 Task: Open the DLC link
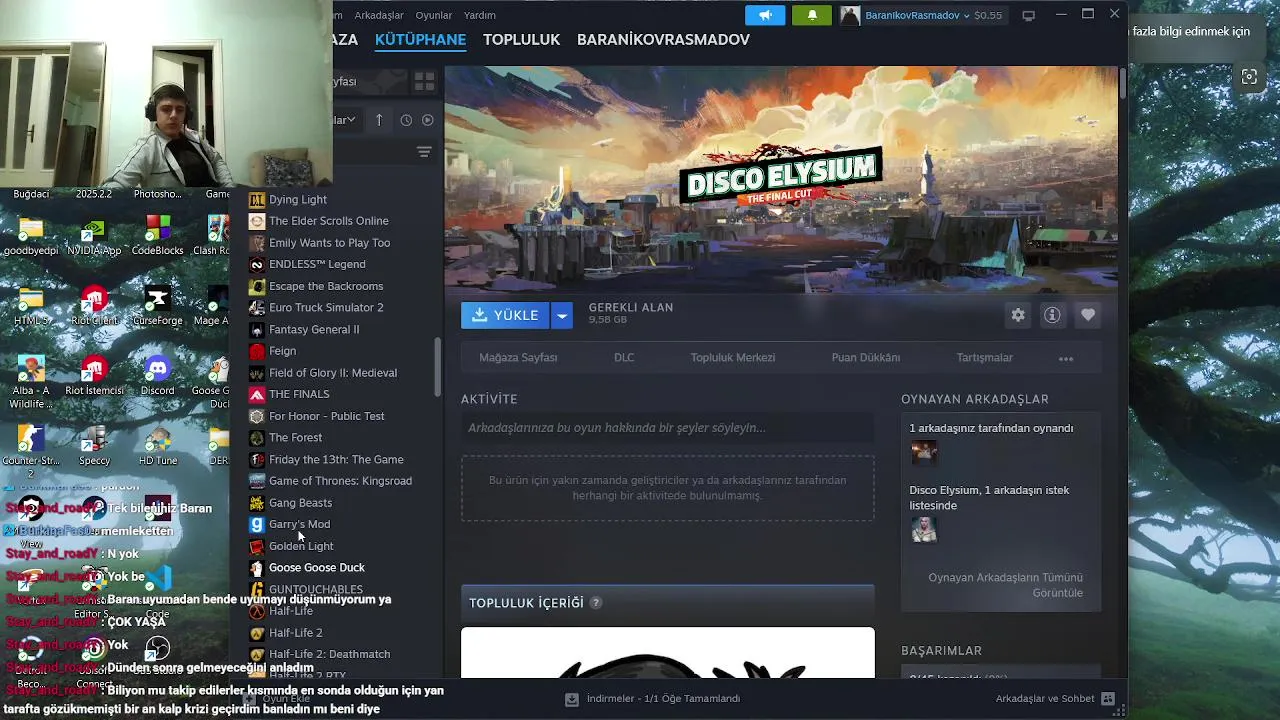624,358
